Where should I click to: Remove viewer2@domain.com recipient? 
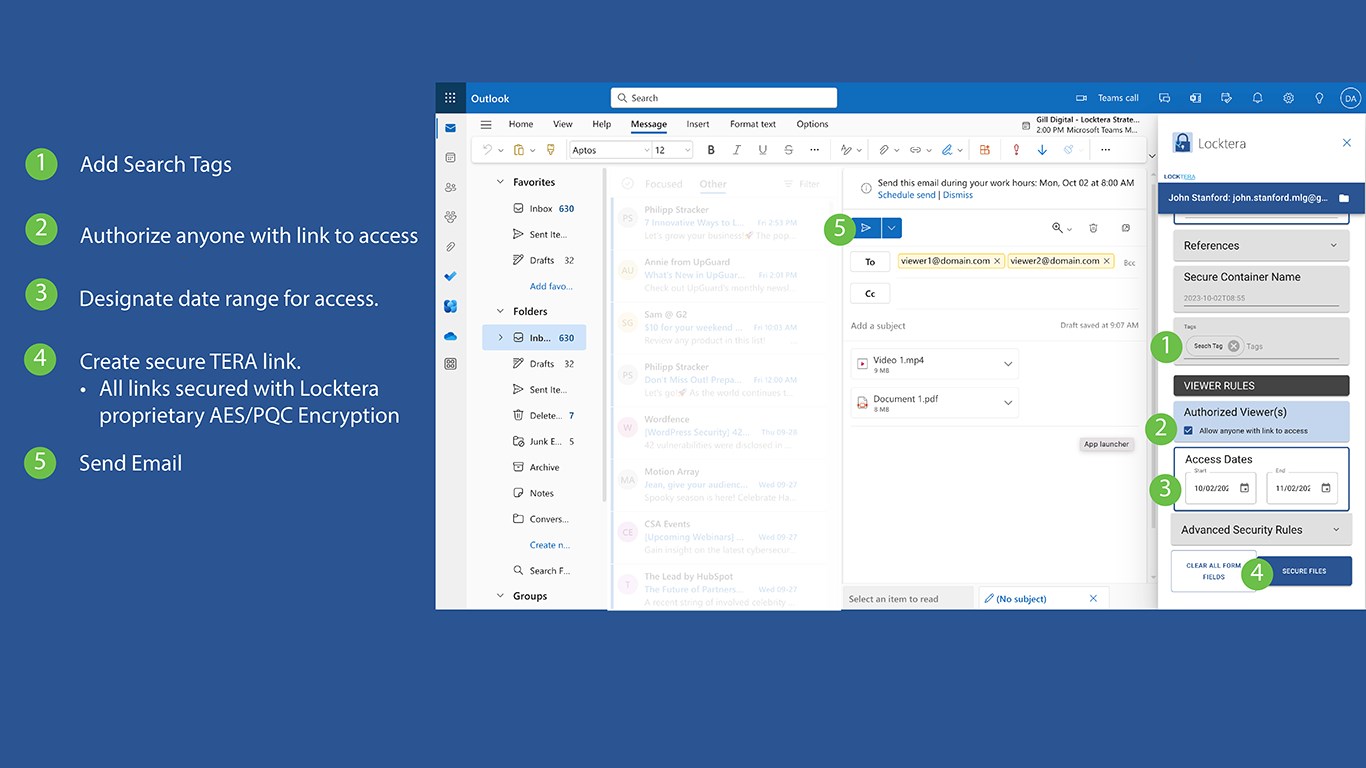tap(1107, 261)
